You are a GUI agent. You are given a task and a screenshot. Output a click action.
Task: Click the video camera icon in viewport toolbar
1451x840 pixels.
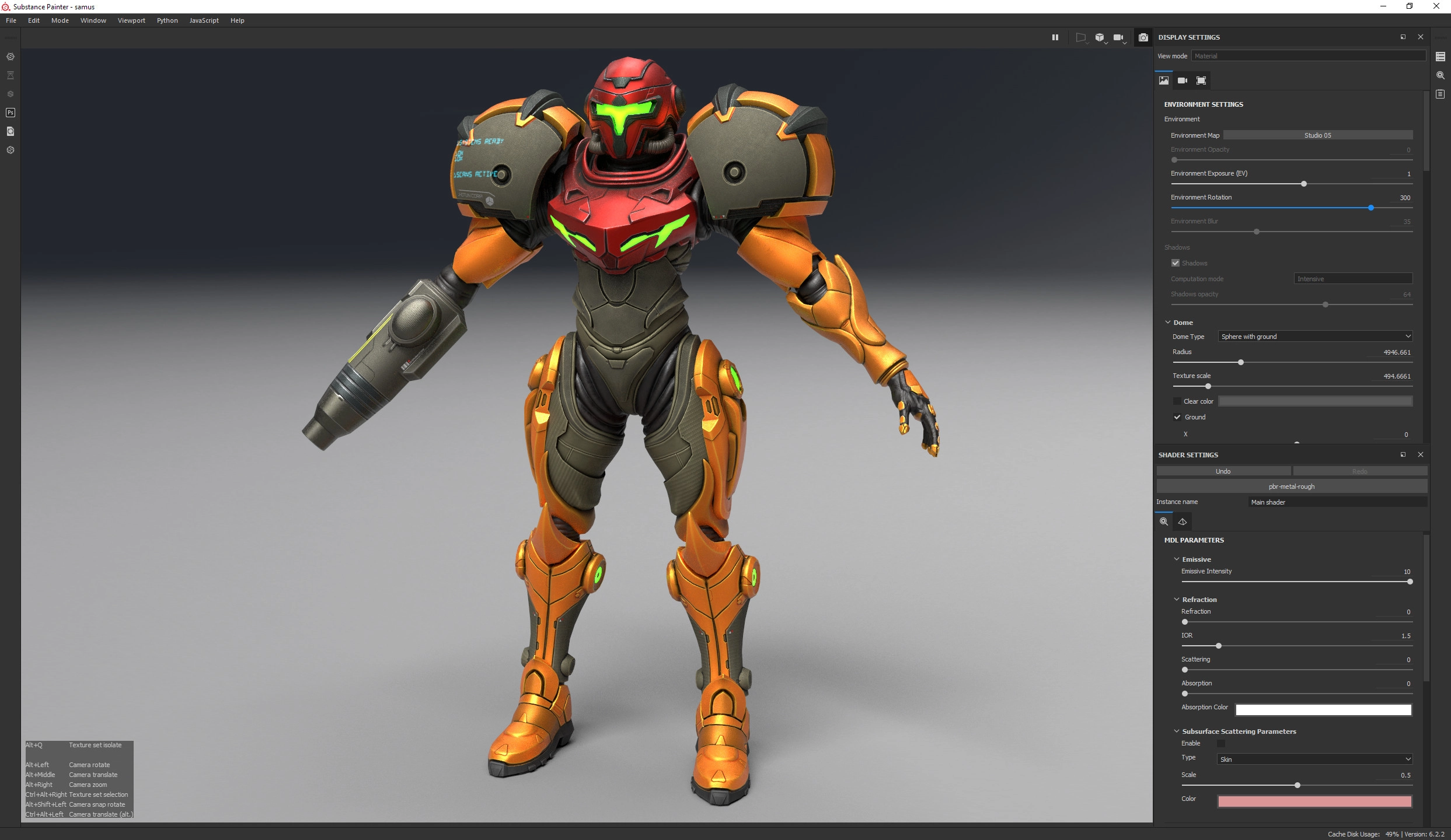click(1118, 37)
